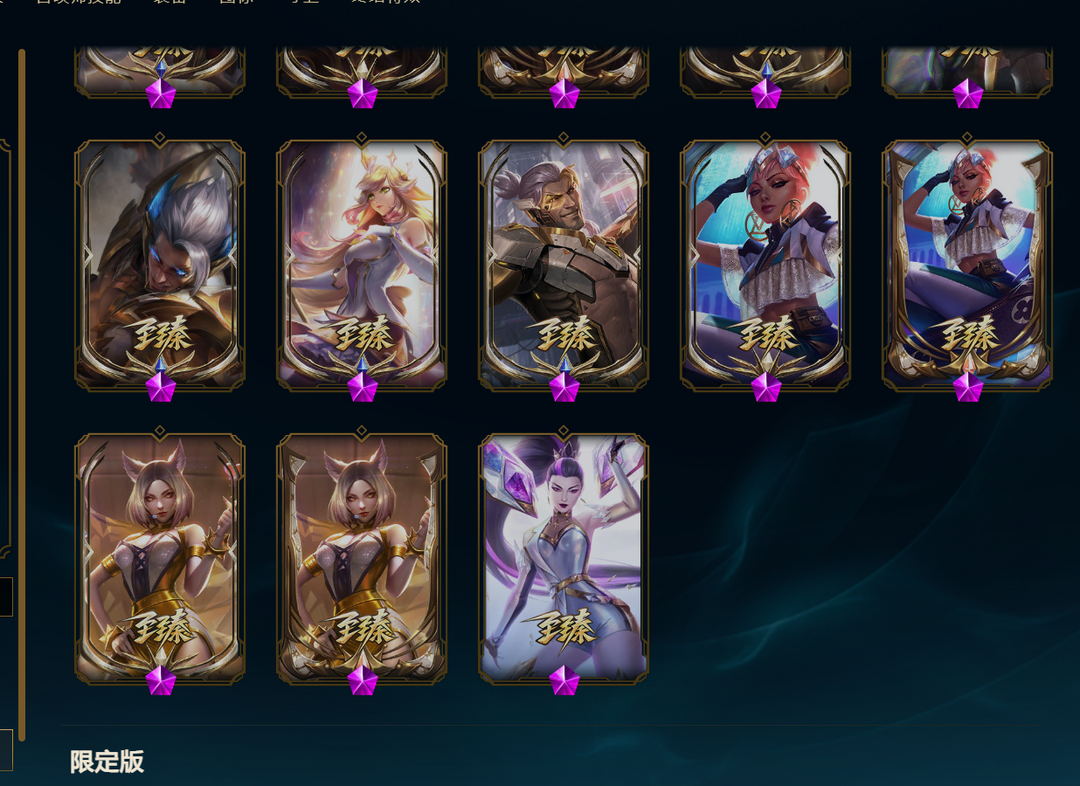Select the purple-haired crystal lady prestige skin card

(x=563, y=558)
